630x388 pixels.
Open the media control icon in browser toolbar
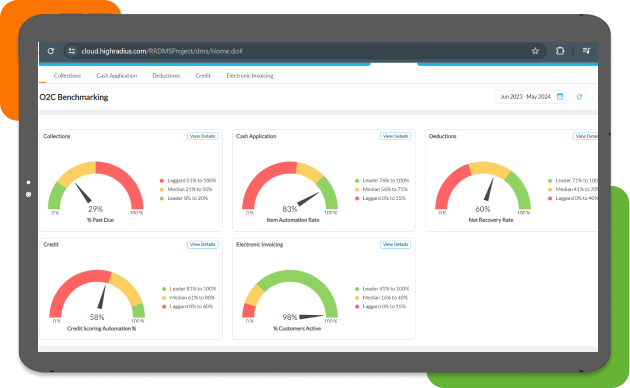586,51
